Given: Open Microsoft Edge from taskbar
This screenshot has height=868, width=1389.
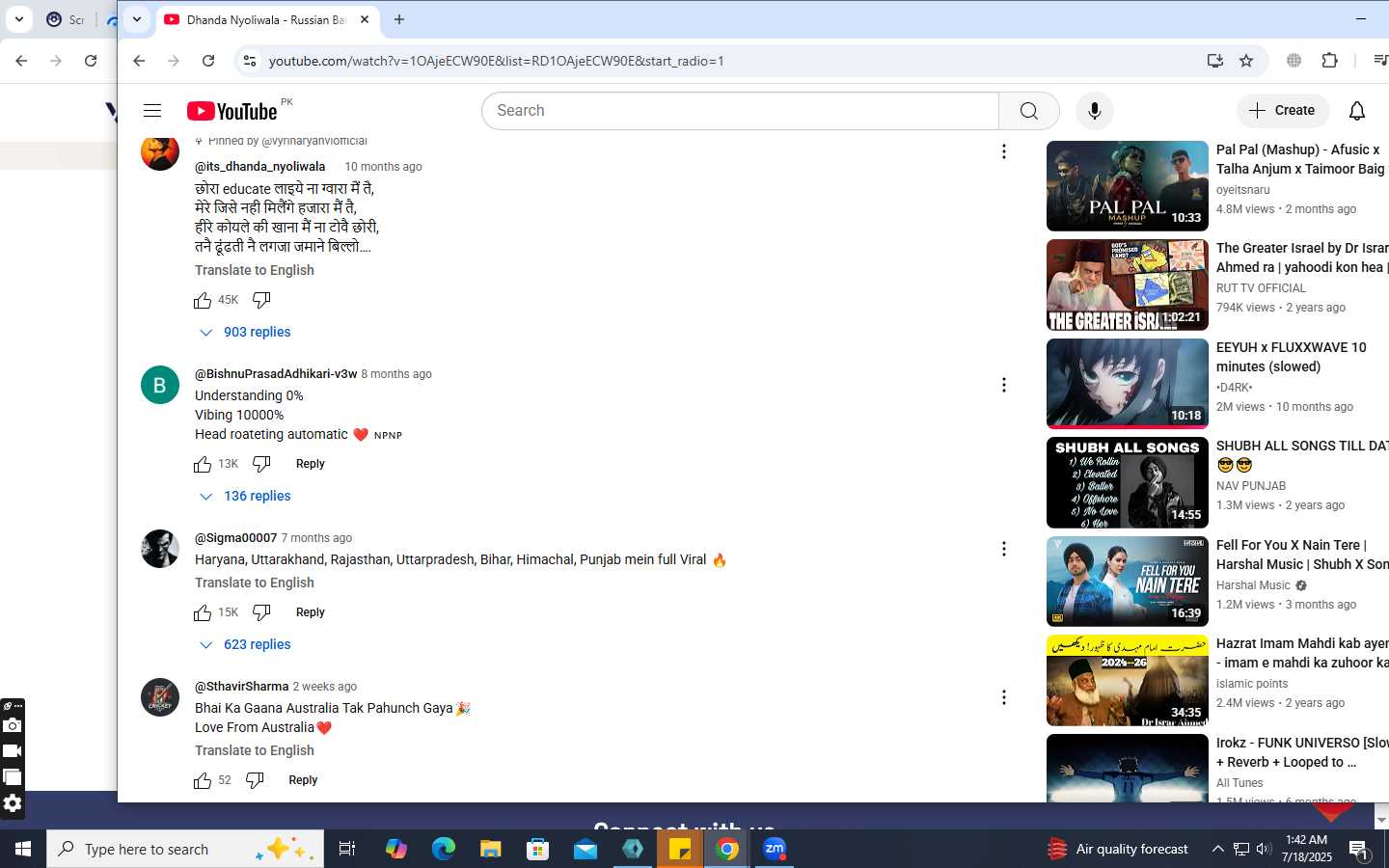Looking at the screenshot, I should (x=443, y=849).
